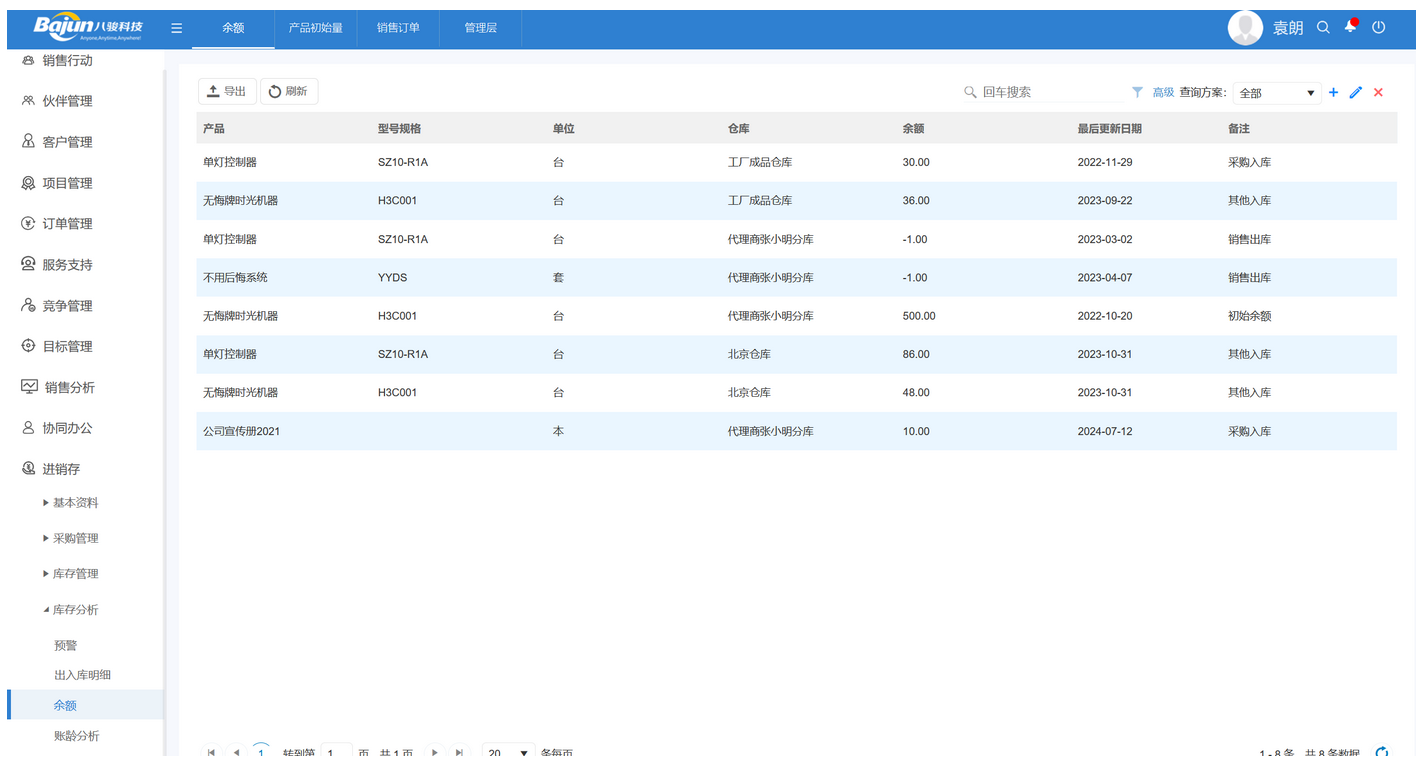The image size is (1416, 784).
Task: Click the filter funnel icon
Action: pyautogui.click(x=1137, y=92)
